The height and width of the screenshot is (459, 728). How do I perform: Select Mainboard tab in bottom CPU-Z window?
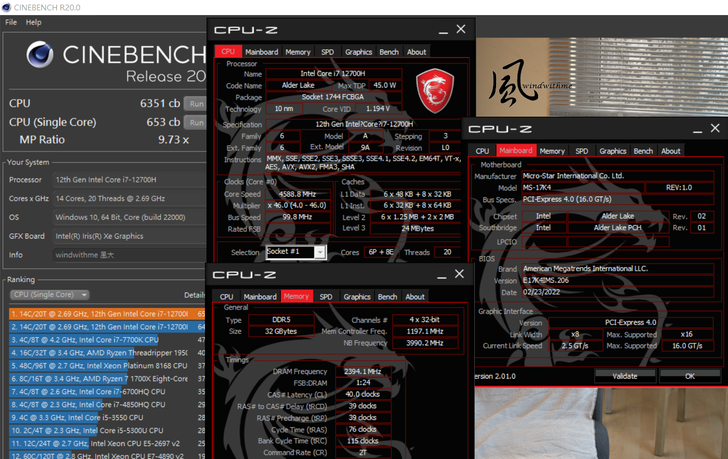(260, 297)
